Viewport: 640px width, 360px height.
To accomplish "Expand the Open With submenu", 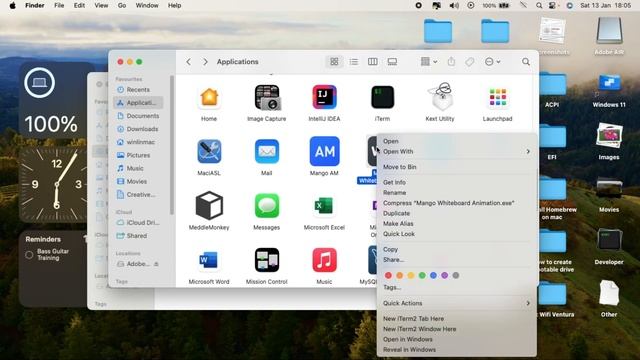I will tap(456, 151).
